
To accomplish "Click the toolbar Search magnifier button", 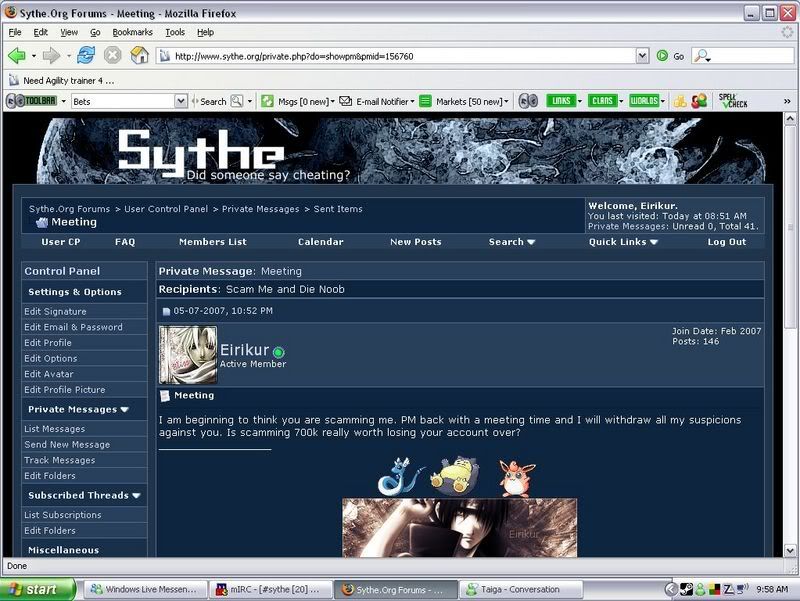I will pos(237,101).
